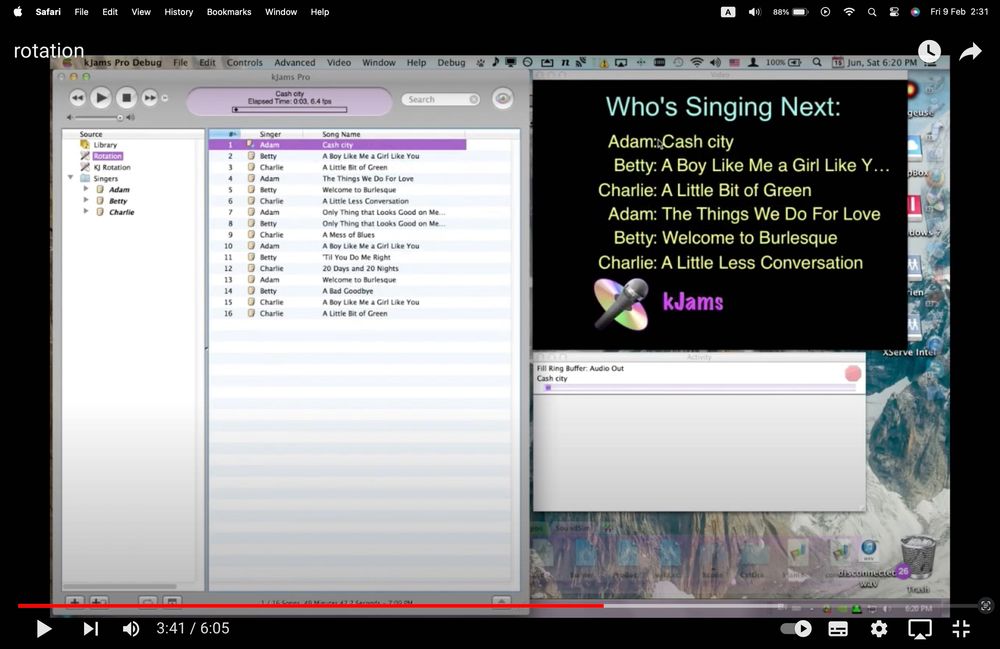Mute the YouTube player volume
Viewport: 1000px width, 649px height.
click(131, 629)
